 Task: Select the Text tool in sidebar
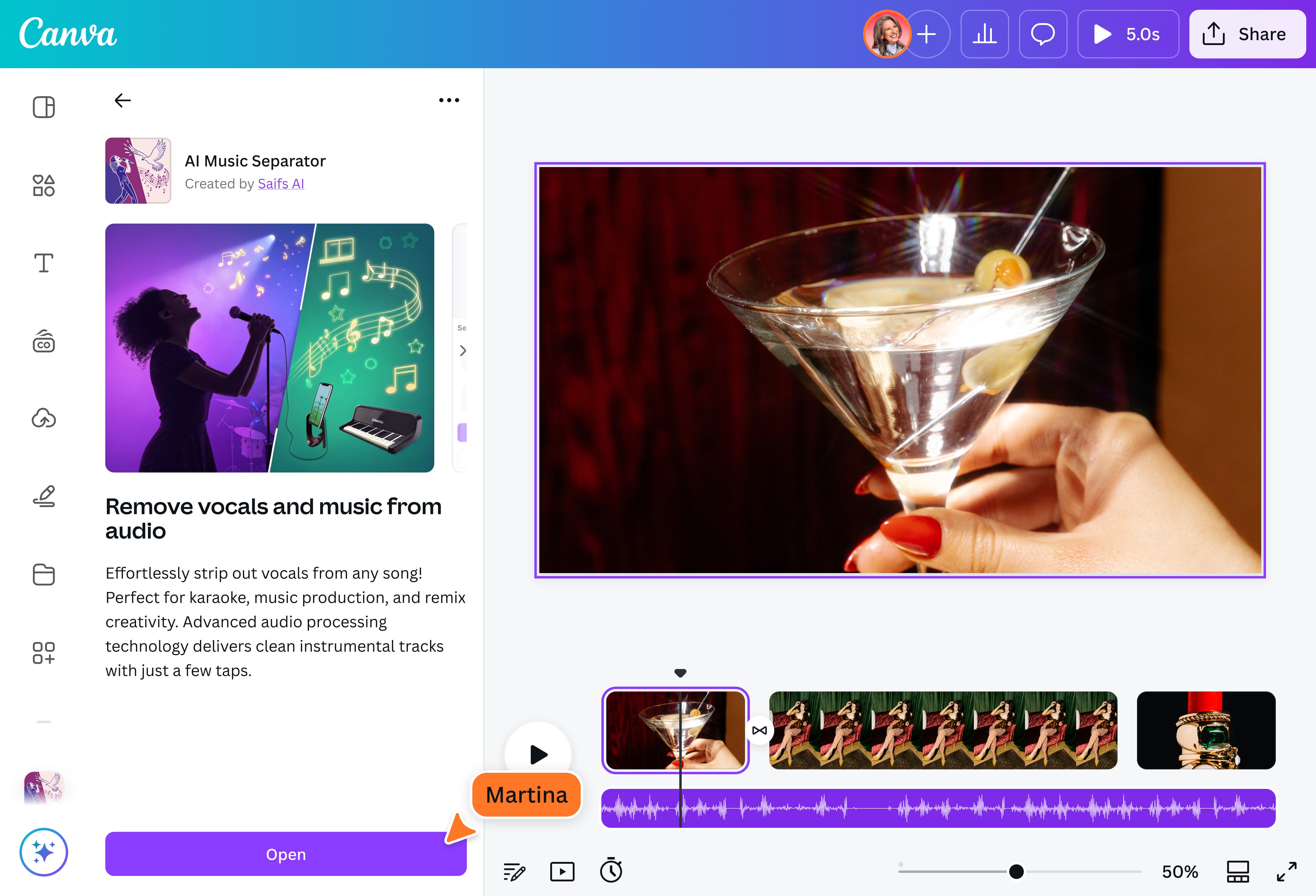pos(44,263)
